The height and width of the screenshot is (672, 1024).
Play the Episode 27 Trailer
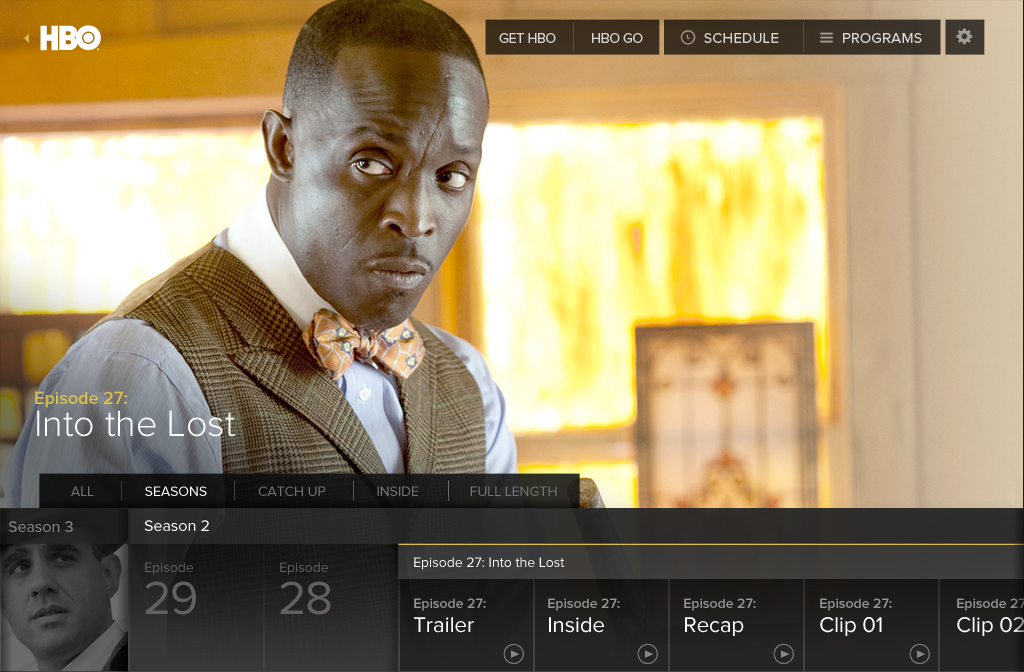[x=513, y=654]
